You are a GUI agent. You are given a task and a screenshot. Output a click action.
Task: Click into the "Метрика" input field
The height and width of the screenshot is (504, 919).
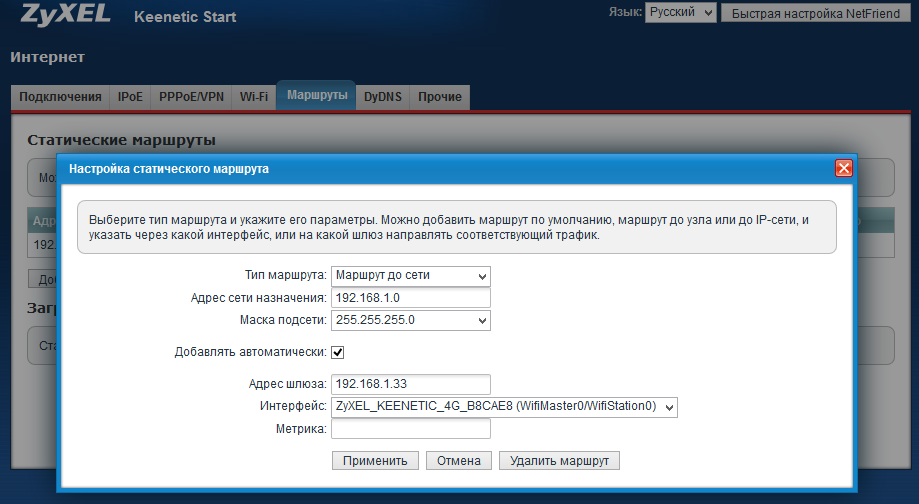tap(410, 429)
